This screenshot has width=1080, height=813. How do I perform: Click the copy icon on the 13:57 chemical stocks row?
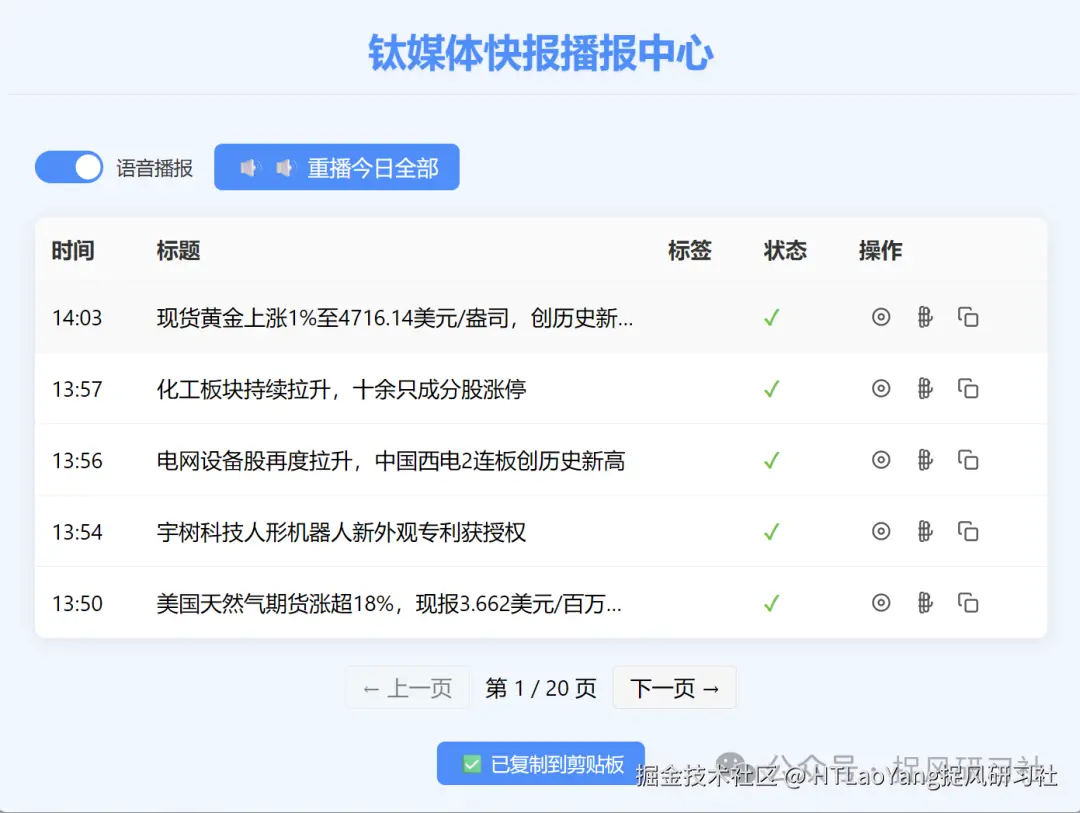point(968,388)
